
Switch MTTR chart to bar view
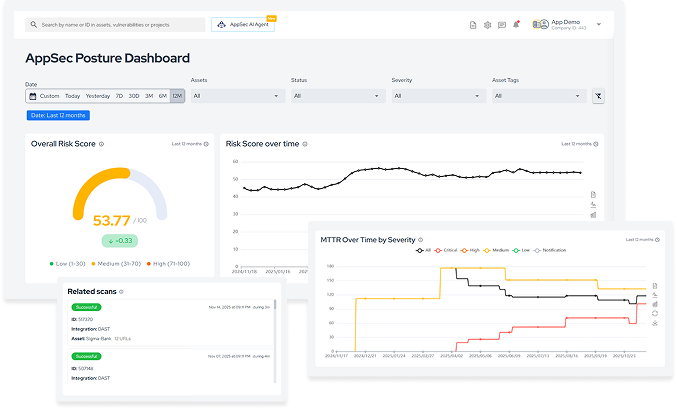[655, 304]
